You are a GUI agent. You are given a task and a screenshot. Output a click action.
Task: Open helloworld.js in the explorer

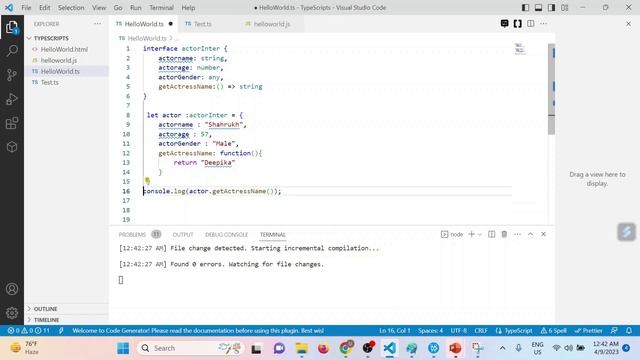59,60
